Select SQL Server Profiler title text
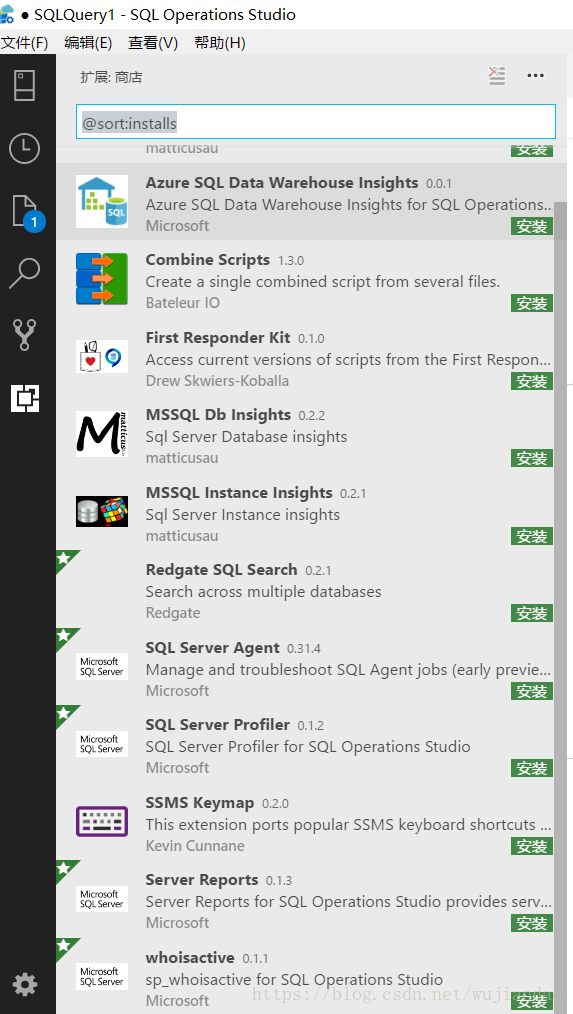This screenshot has height=1014, width=573. point(217,725)
